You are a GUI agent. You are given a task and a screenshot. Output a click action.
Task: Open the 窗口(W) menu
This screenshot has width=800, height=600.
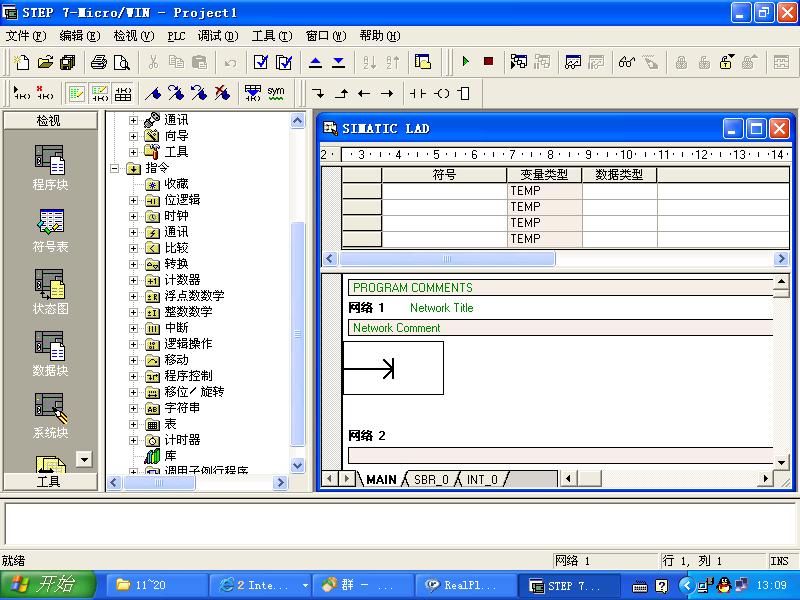326,36
